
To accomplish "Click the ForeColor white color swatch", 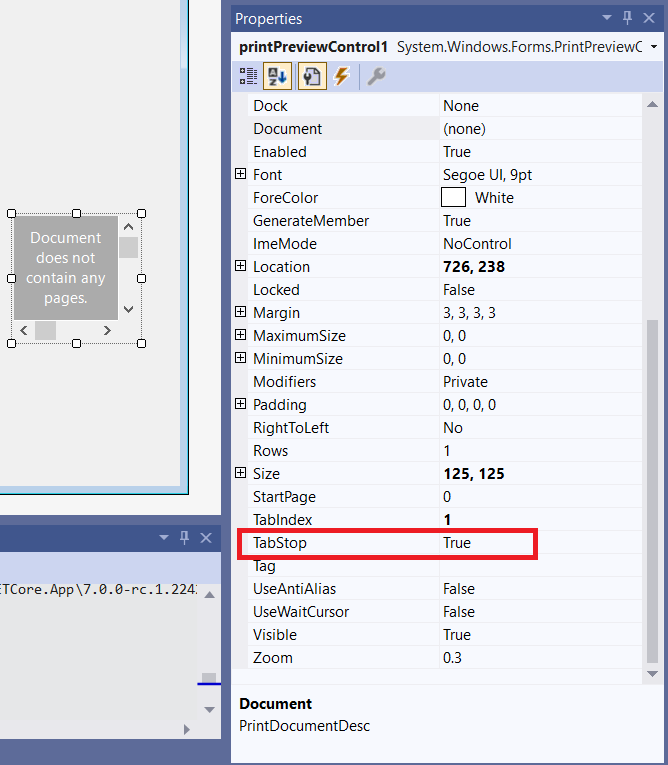I will click(x=453, y=198).
